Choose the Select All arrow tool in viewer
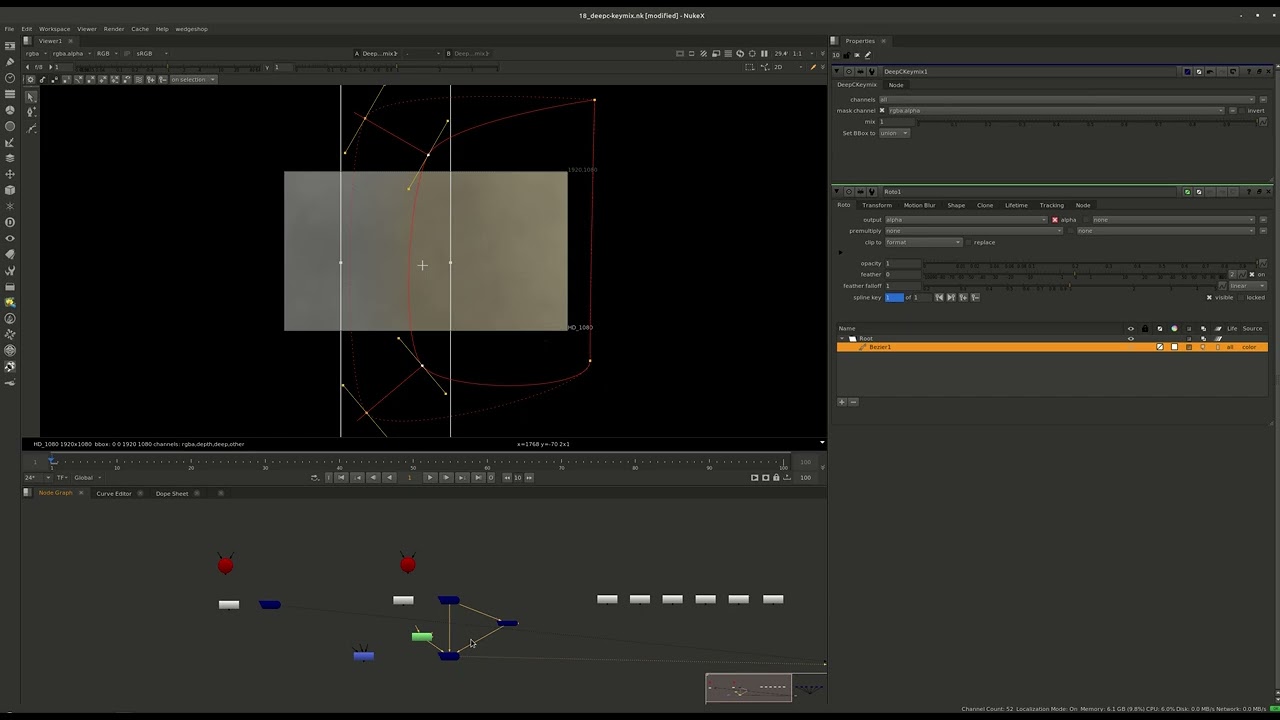1280x720 pixels. tap(31, 96)
